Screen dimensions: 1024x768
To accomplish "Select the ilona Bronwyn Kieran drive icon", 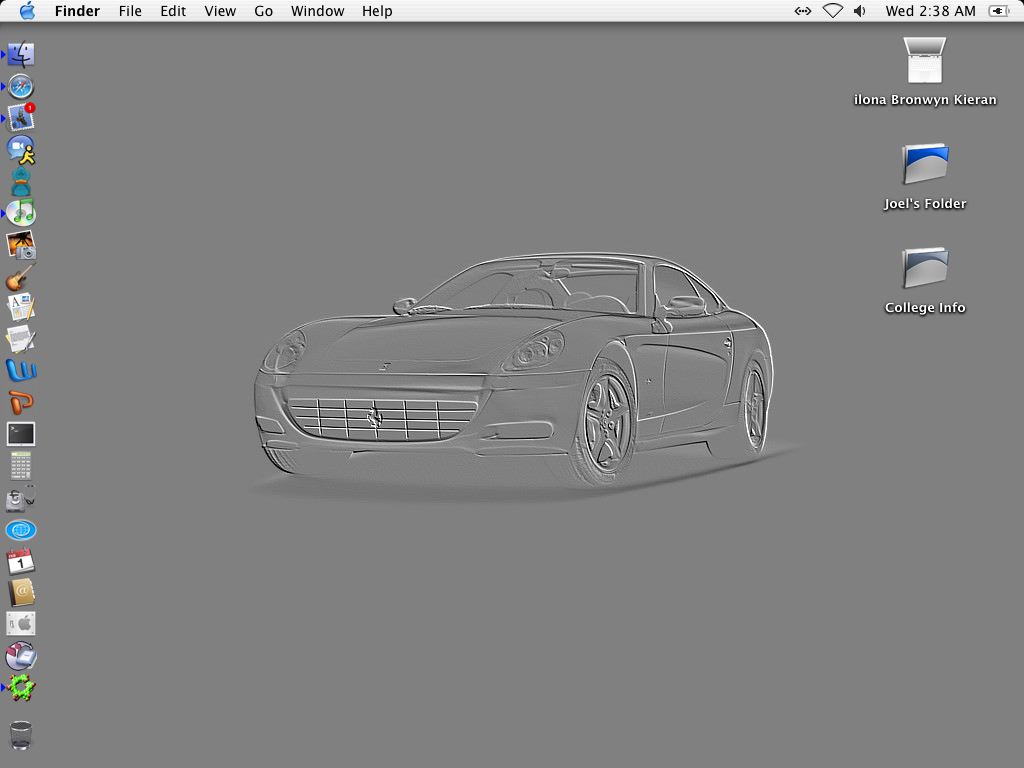I will 925,60.
